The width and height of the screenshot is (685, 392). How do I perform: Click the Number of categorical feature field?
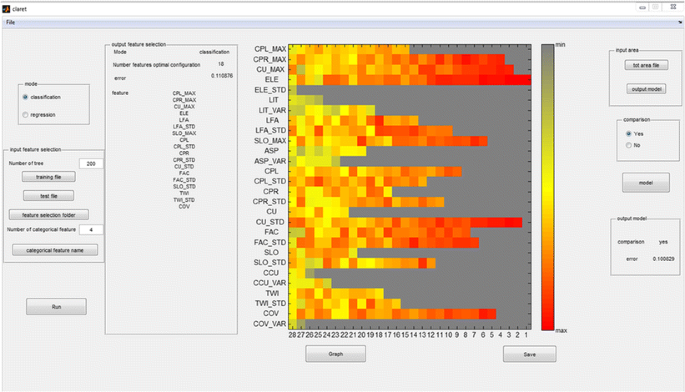[91, 229]
